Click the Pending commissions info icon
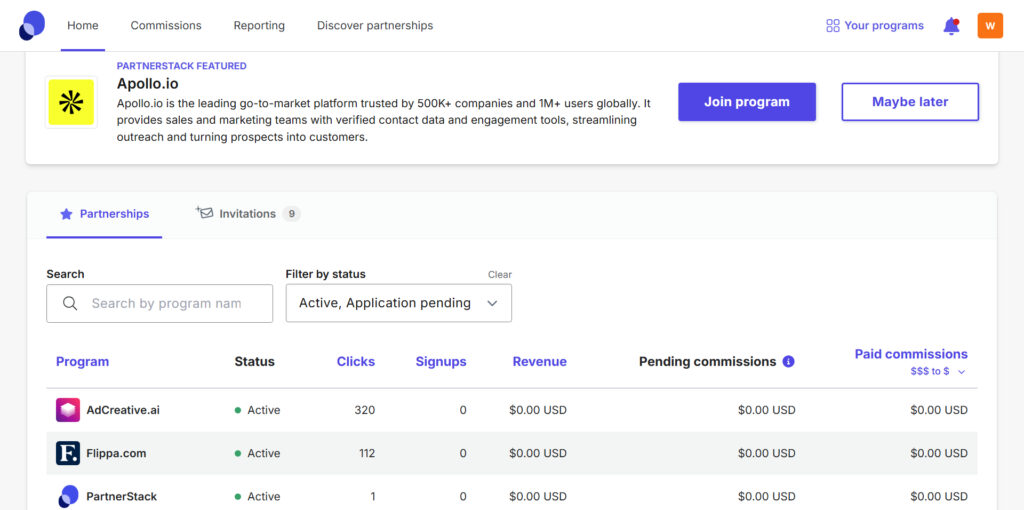 point(788,361)
